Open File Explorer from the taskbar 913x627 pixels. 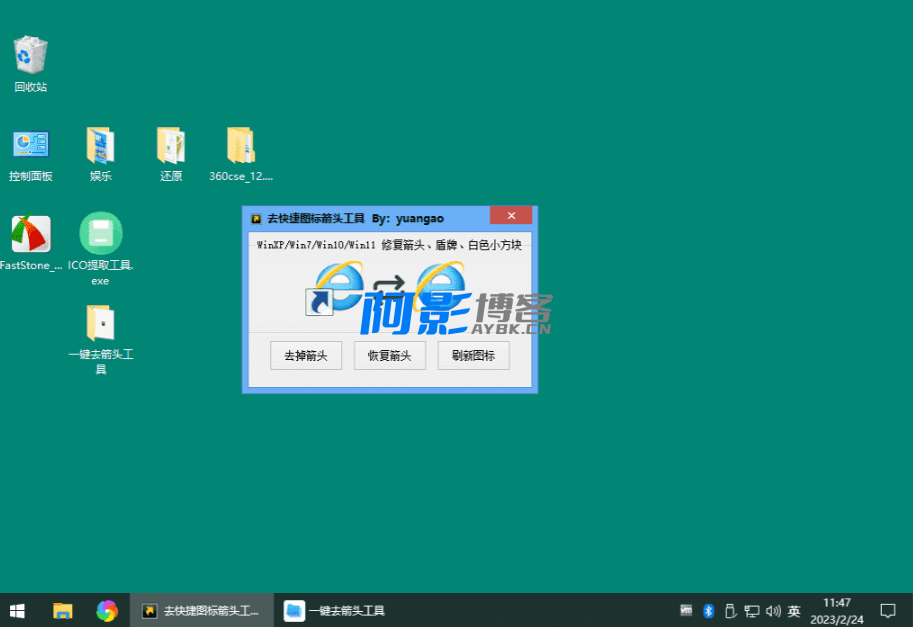[x=63, y=610]
